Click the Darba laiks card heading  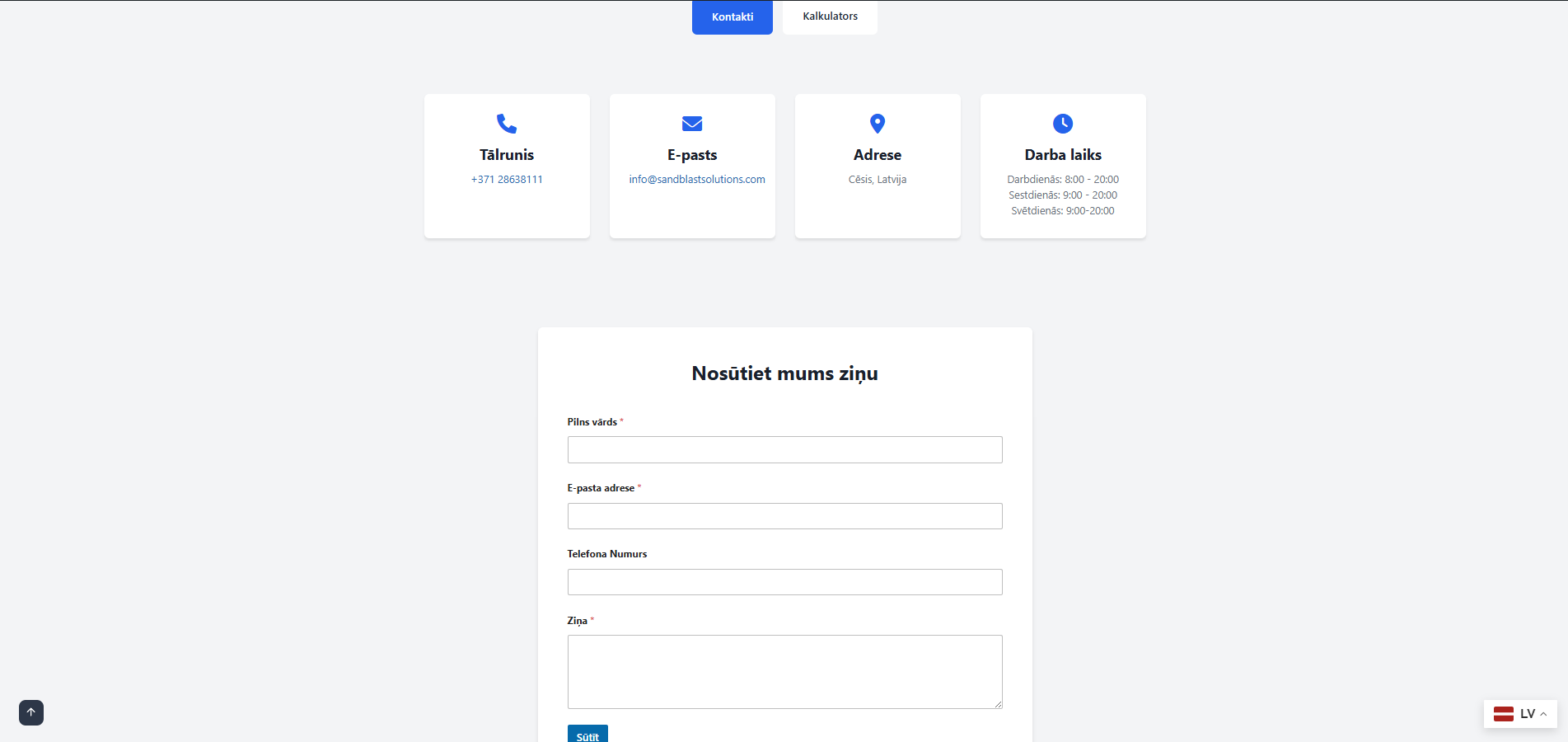[x=1063, y=155]
